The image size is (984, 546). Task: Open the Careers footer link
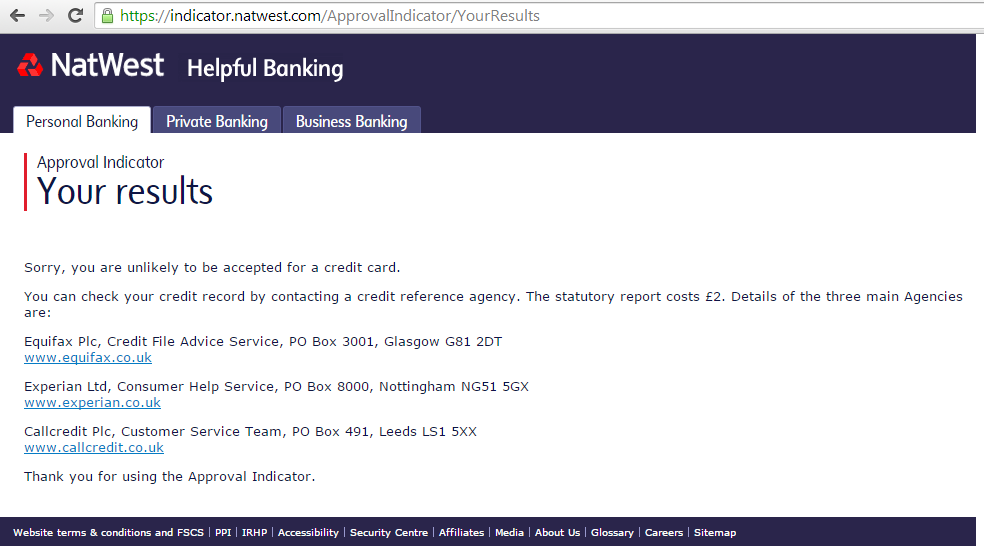[x=663, y=532]
